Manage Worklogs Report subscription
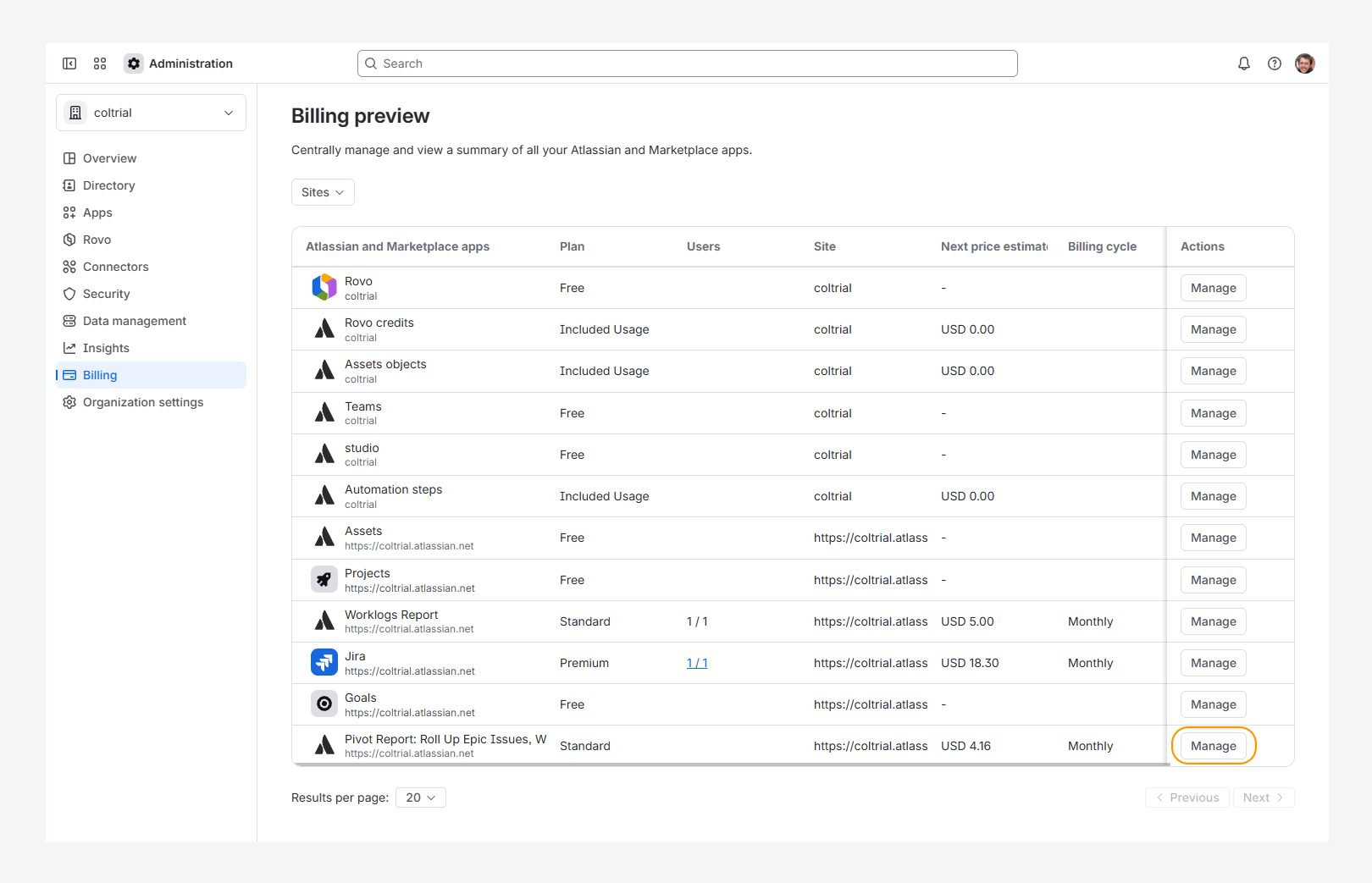Screen dimensions: 1372x883 (x=1214, y=621)
